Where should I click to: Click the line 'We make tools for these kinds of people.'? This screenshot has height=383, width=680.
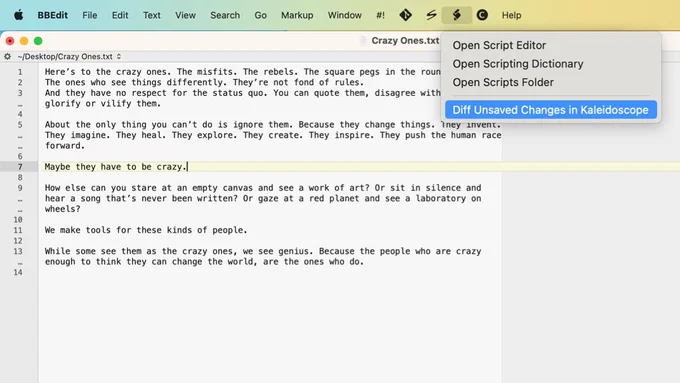(x=146, y=230)
